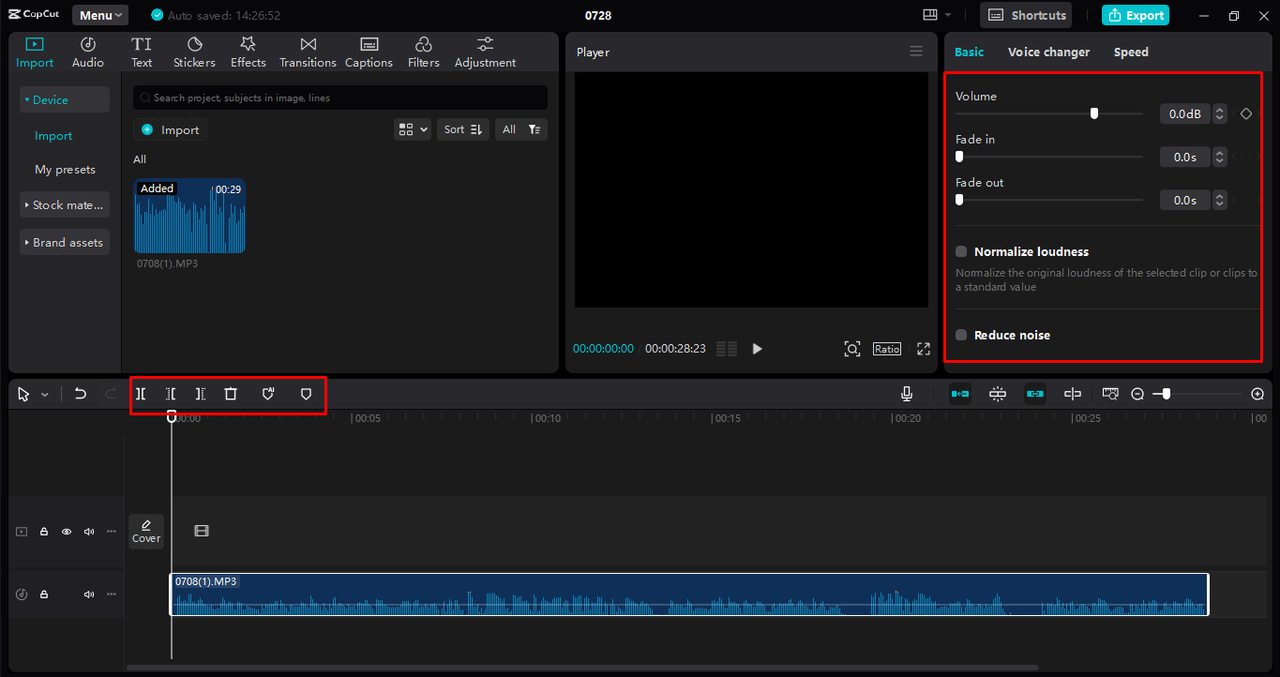Viewport: 1280px width, 677px height.
Task: Select the 0708(1).MP3 media thumbnail
Action: tap(190, 216)
